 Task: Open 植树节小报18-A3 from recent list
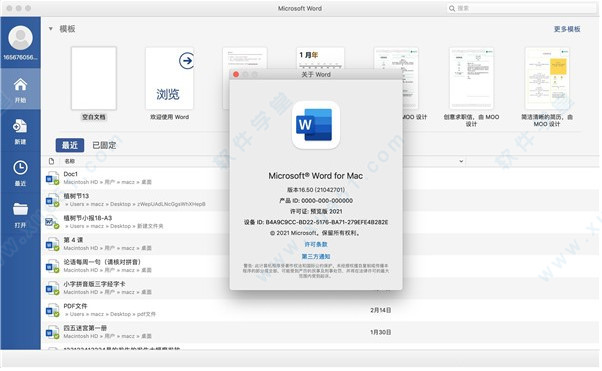(88, 218)
